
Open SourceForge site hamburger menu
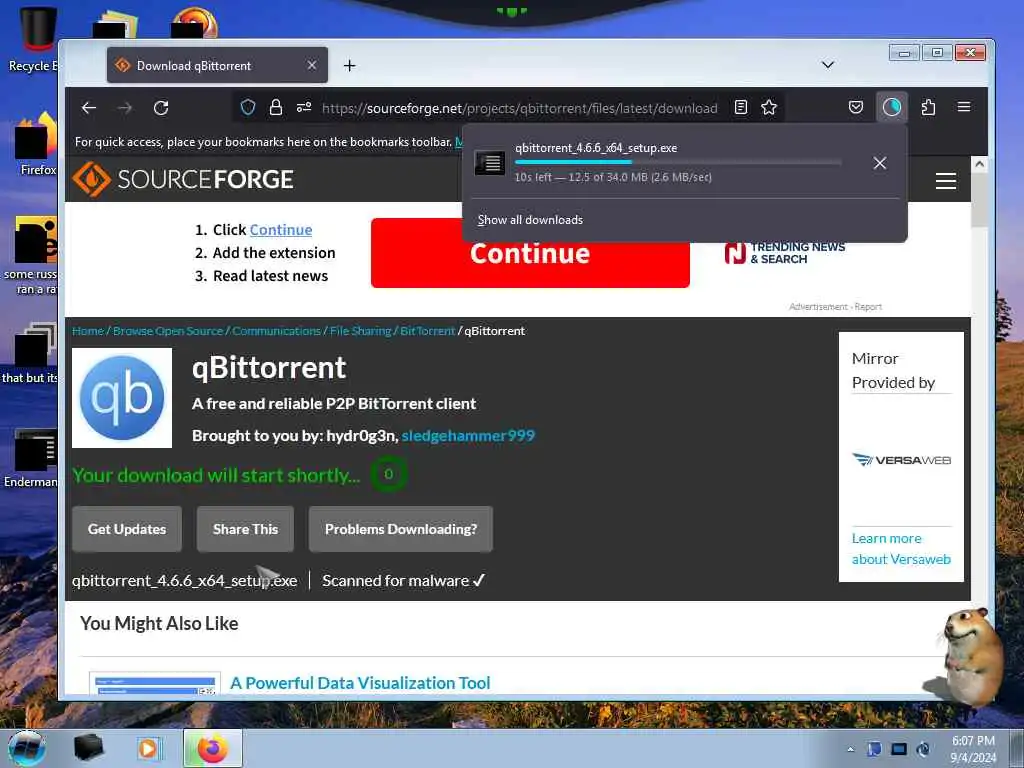(x=946, y=181)
